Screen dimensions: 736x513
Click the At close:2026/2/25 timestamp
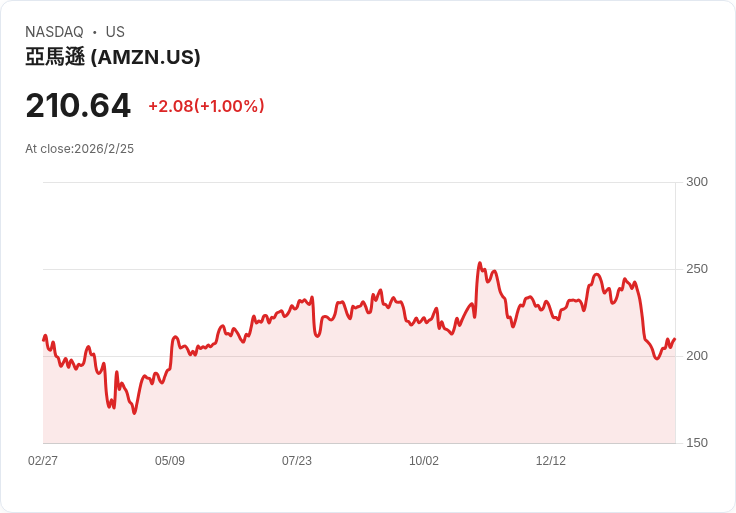click(79, 149)
